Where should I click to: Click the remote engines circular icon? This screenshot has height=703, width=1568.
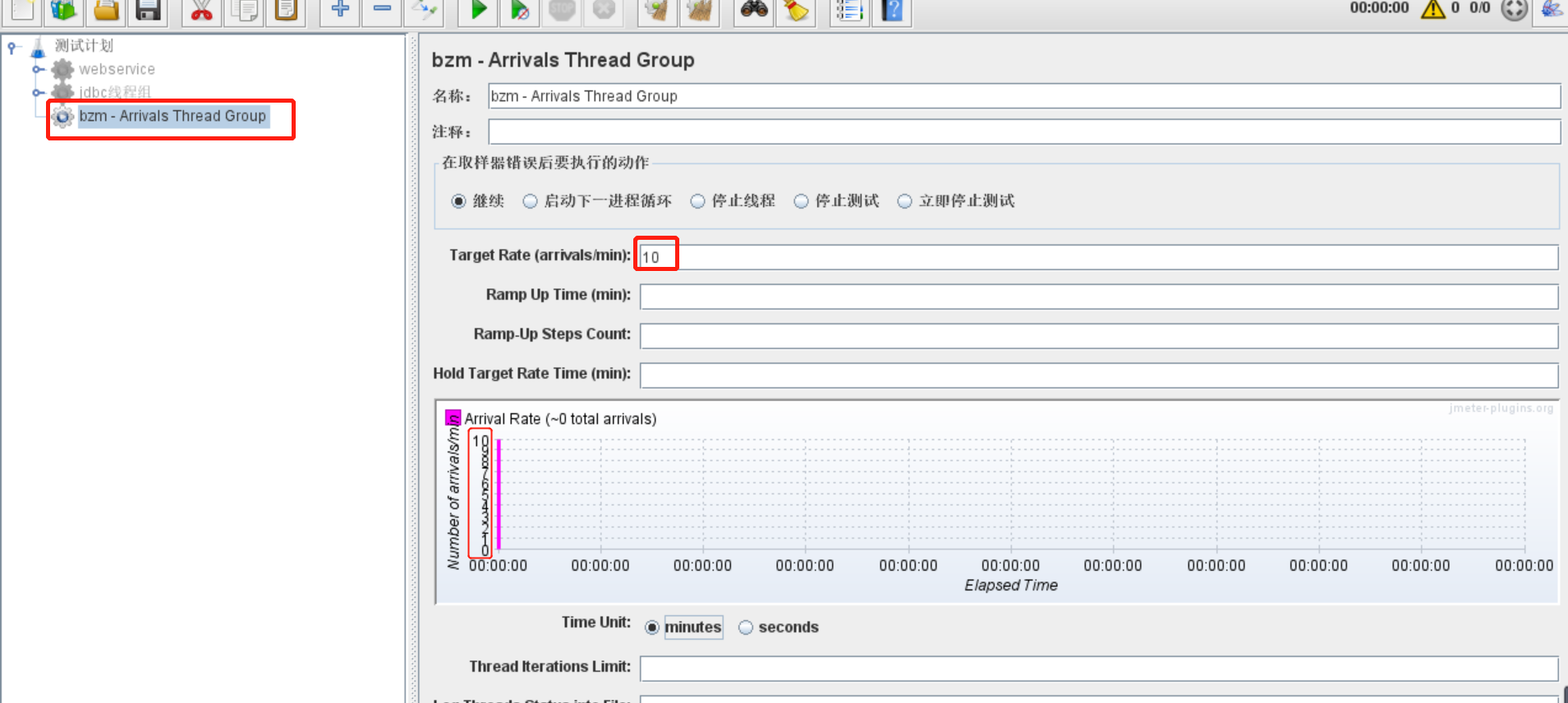click(x=1514, y=9)
